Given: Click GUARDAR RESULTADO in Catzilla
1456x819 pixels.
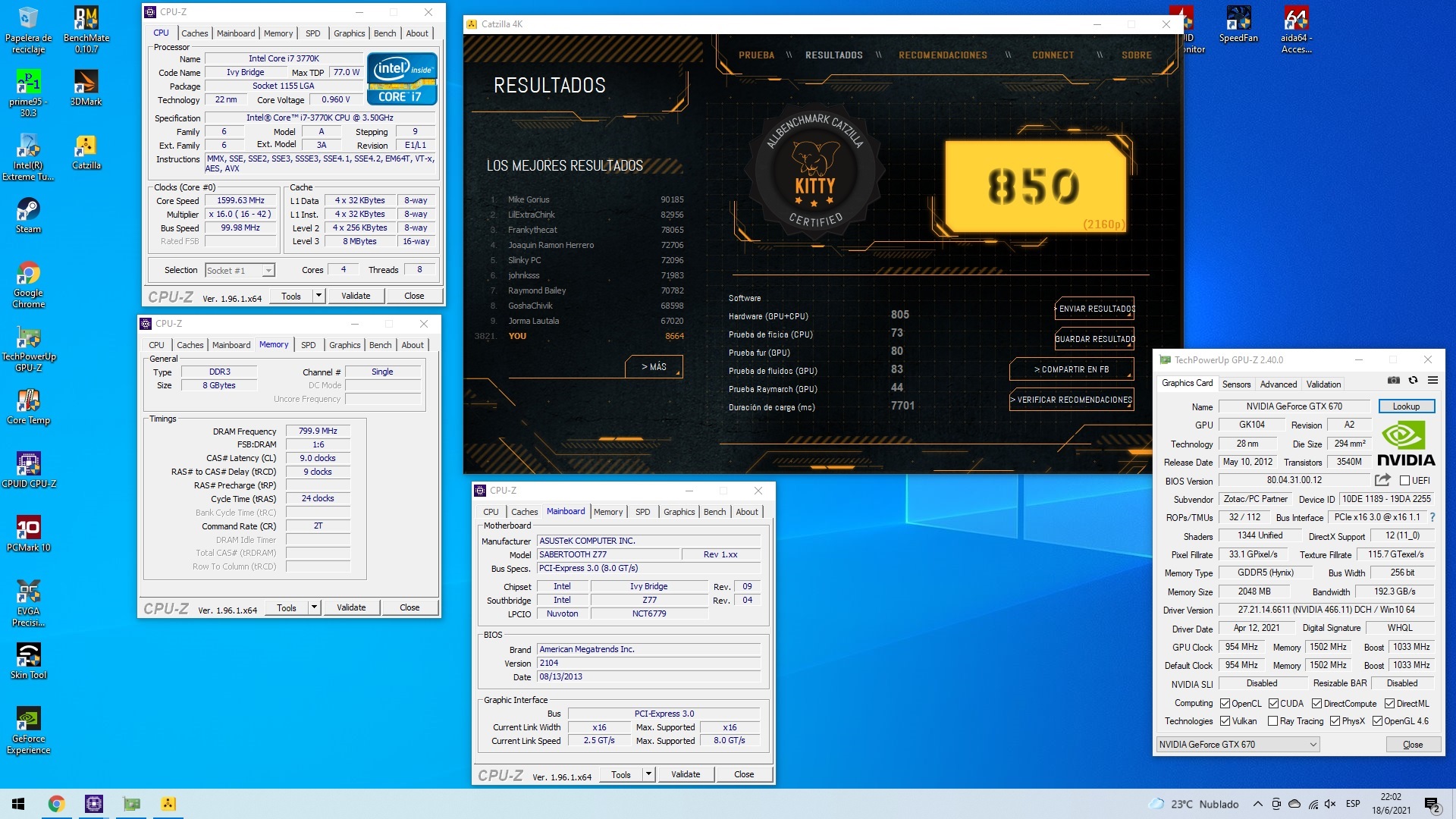Looking at the screenshot, I should (x=1094, y=339).
